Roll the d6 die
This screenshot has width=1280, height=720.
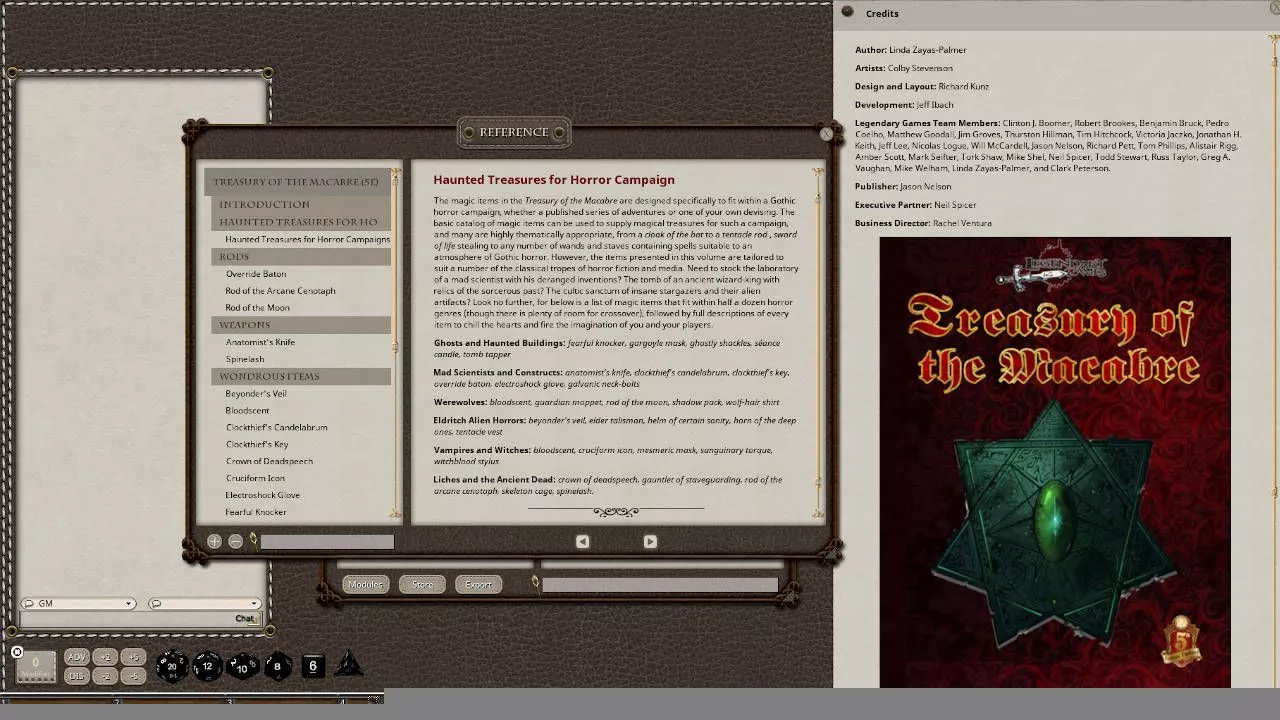313,665
